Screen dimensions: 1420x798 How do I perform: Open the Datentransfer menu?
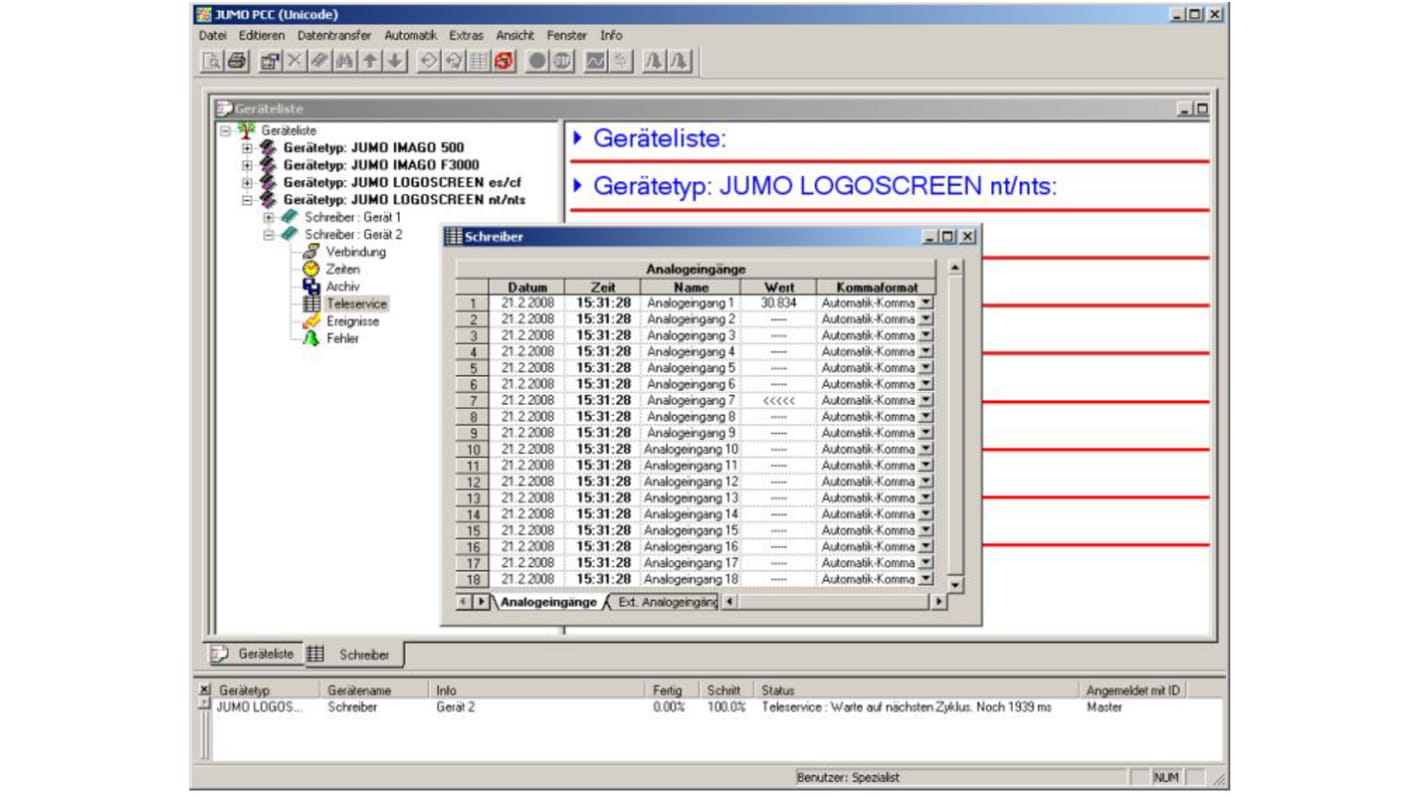coord(334,35)
